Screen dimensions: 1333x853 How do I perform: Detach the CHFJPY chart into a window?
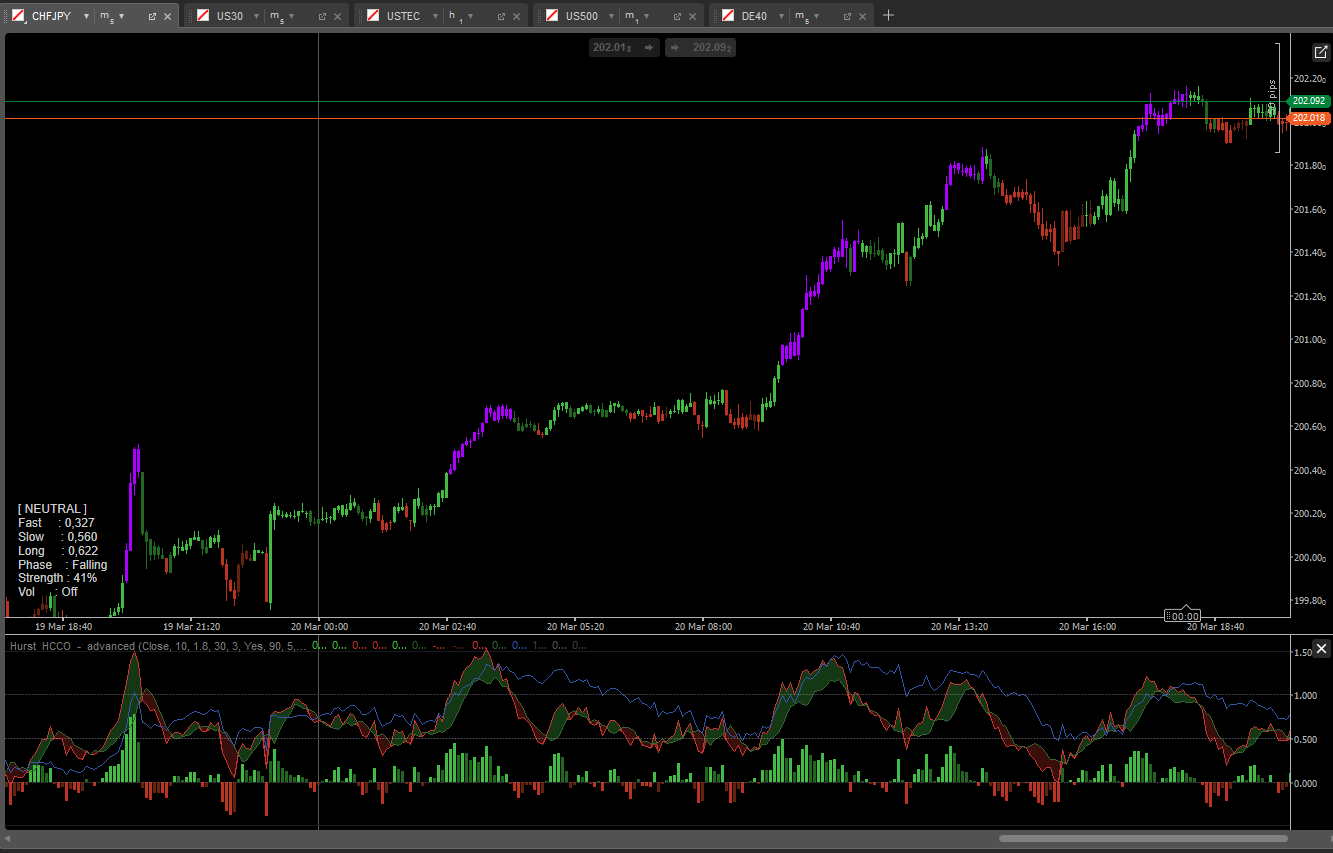click(152, 16)
